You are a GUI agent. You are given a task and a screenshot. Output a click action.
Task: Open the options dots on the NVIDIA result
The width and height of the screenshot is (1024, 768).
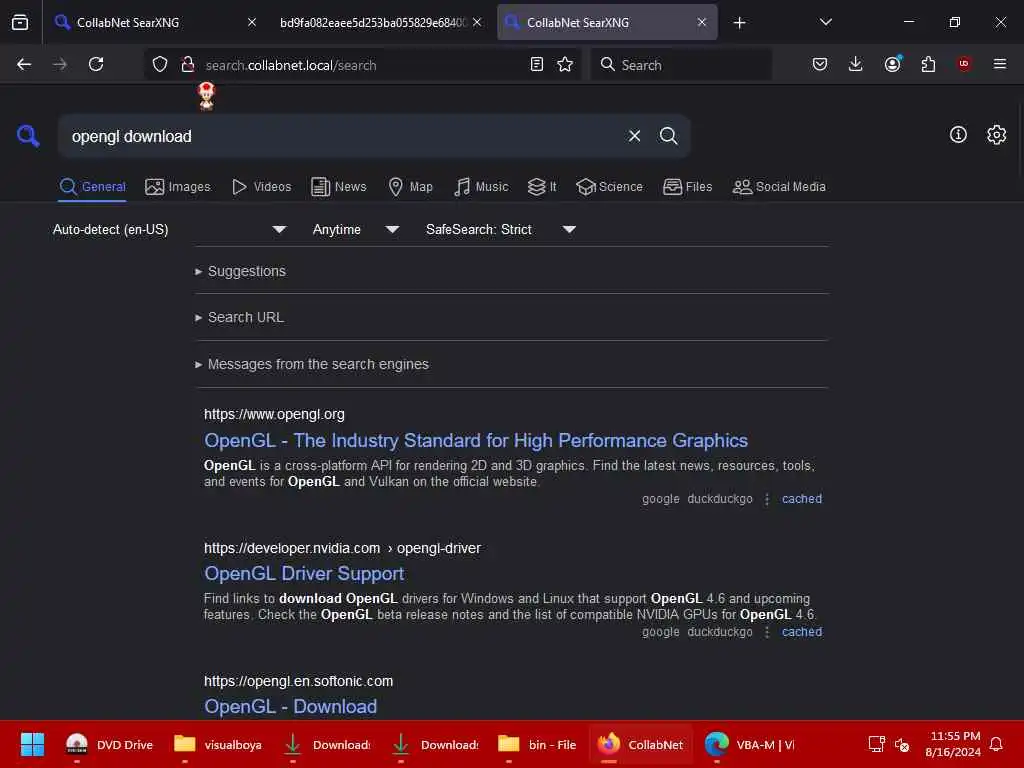coord(767,632)
